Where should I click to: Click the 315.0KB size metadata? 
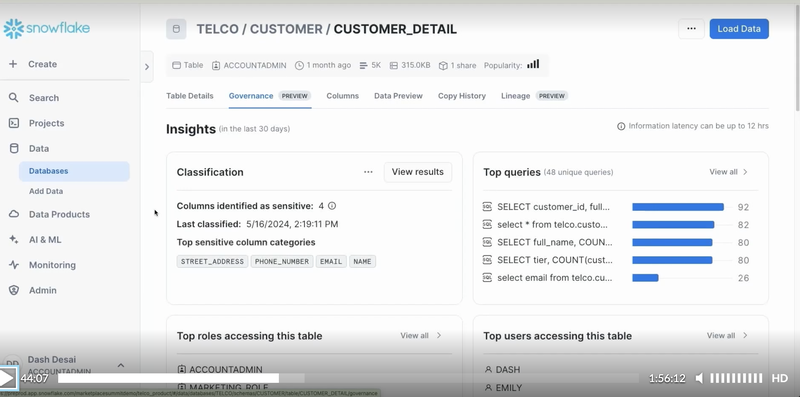410,65
